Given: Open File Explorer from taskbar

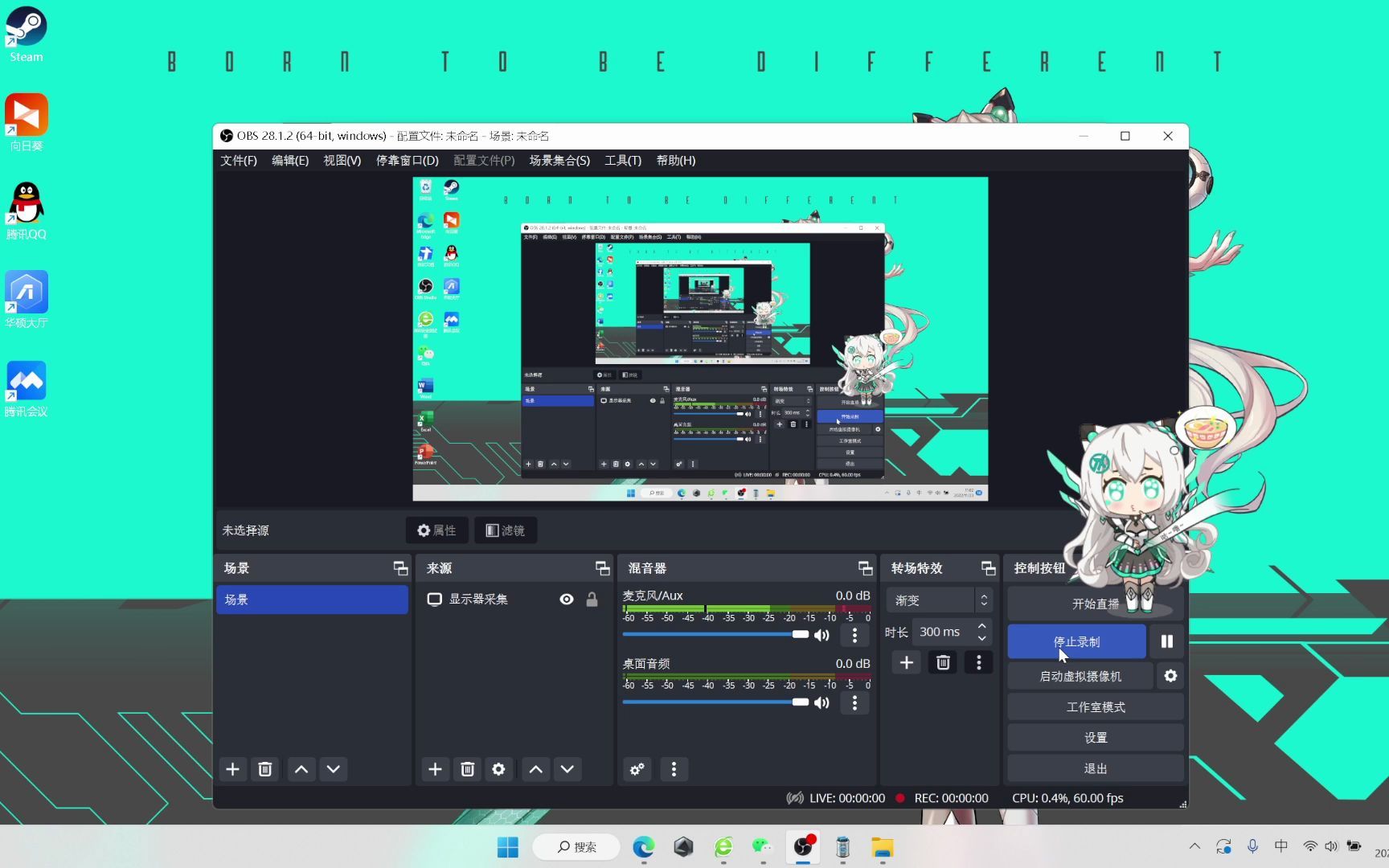Looking at the screenshot, I should pyautogui.click(x=882, y=847).
